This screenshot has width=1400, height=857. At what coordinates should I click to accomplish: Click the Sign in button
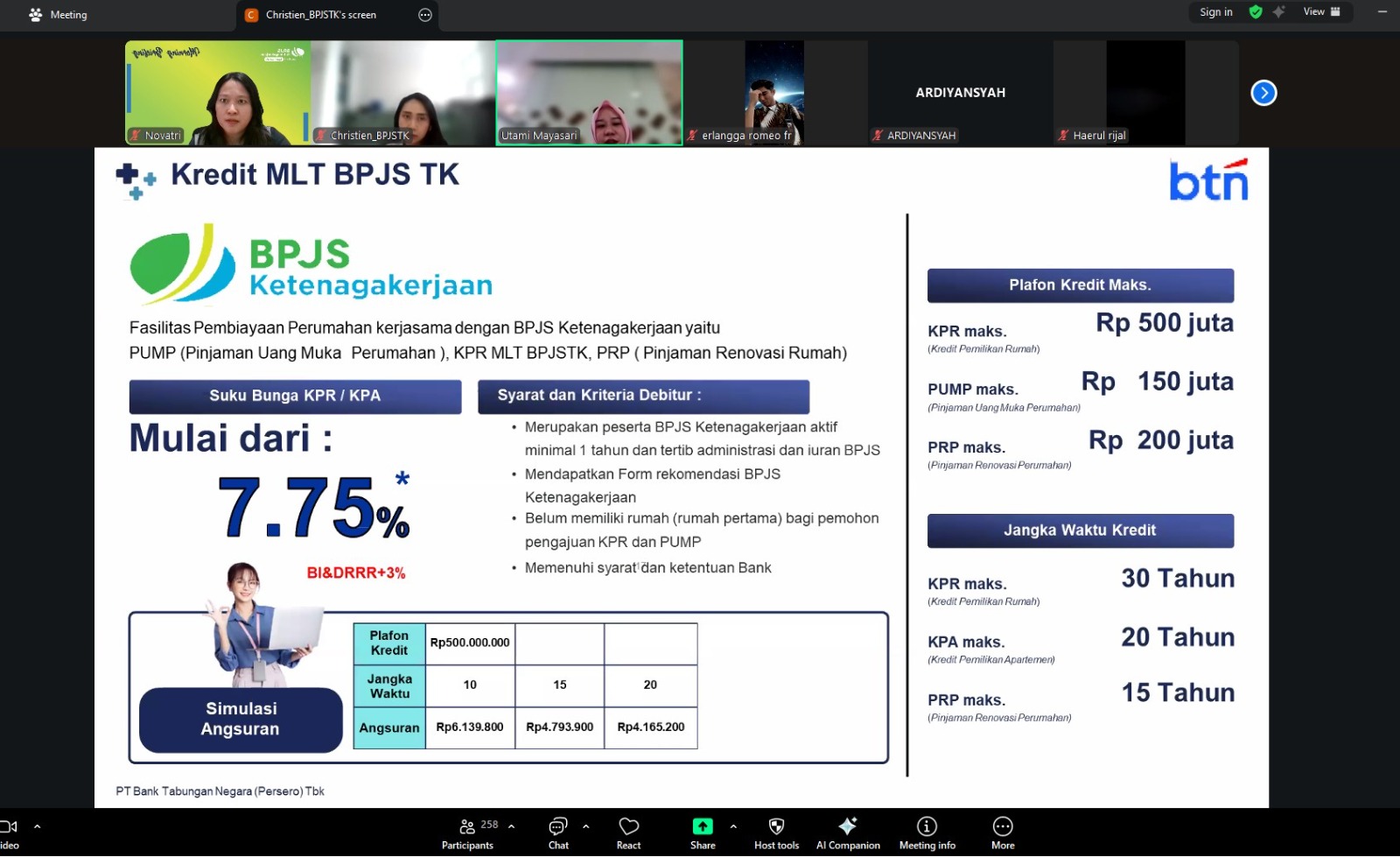coord(1215,12)
